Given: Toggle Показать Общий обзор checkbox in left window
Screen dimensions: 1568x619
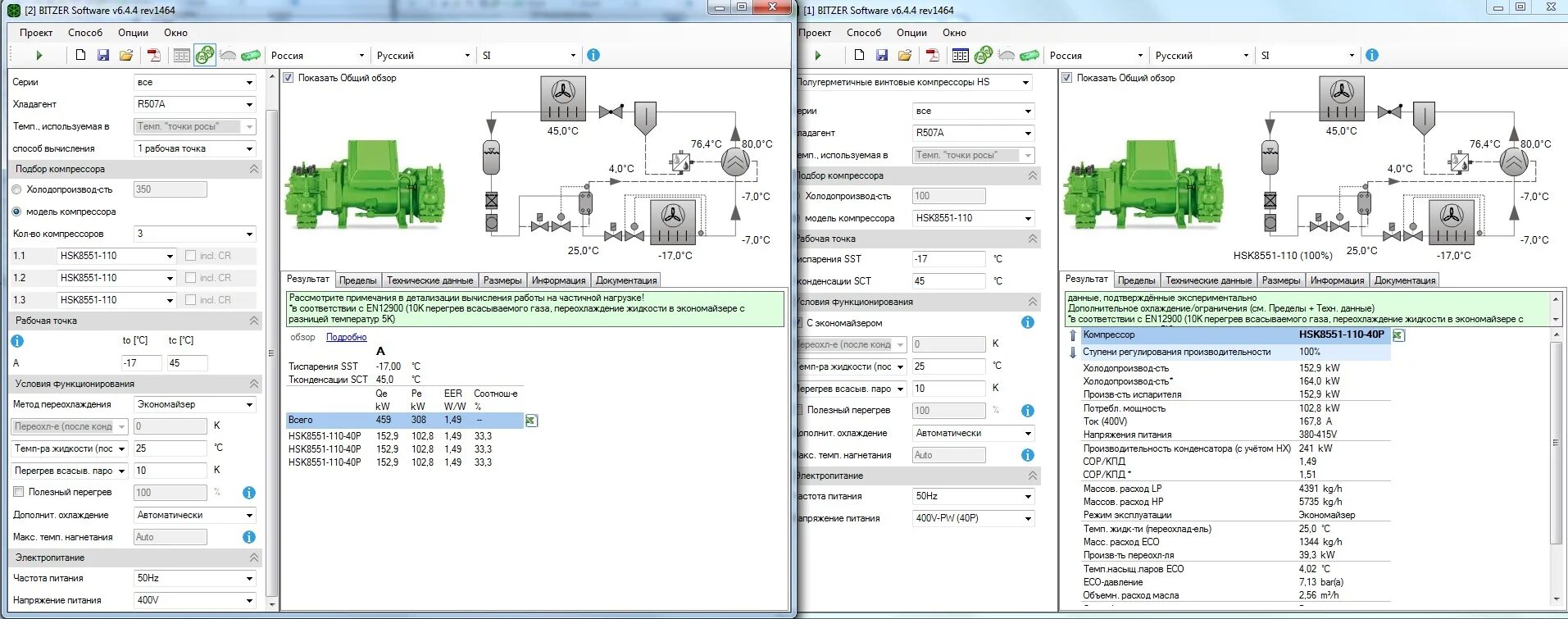Looking at the screenshot, I should click(x=289, y=78).
